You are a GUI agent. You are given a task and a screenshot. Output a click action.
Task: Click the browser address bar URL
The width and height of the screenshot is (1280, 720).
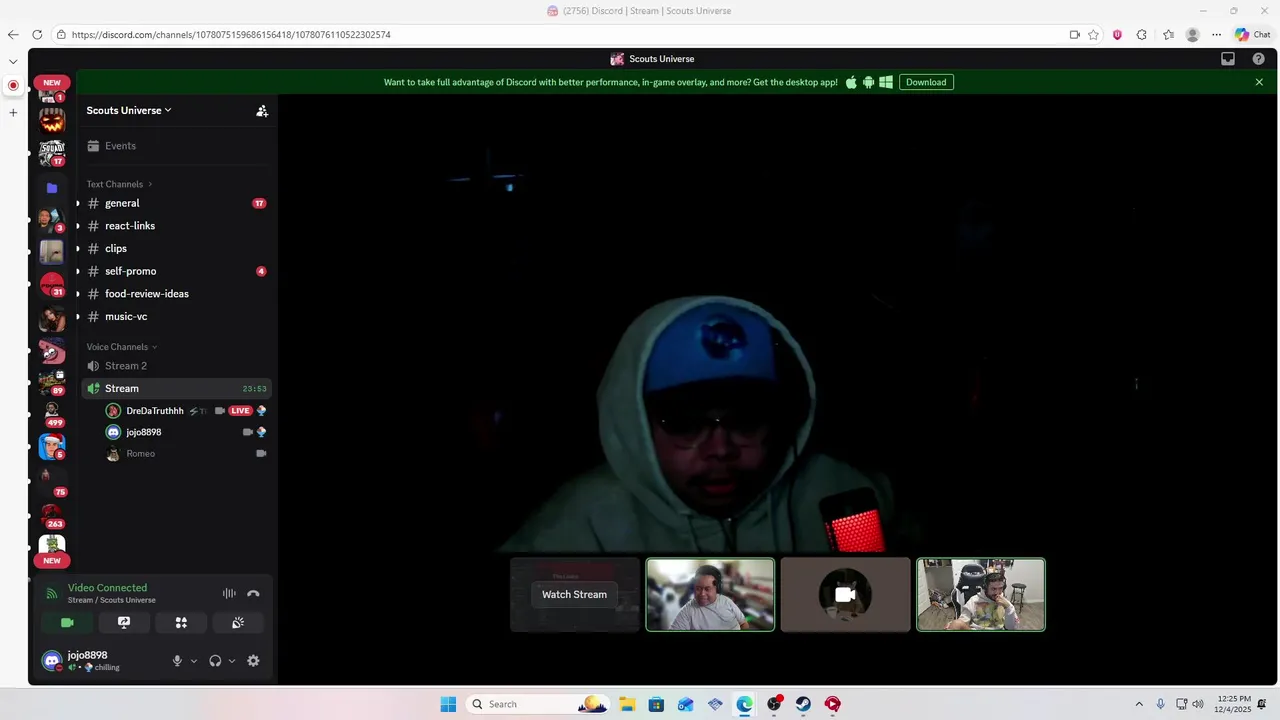[231, 35]
